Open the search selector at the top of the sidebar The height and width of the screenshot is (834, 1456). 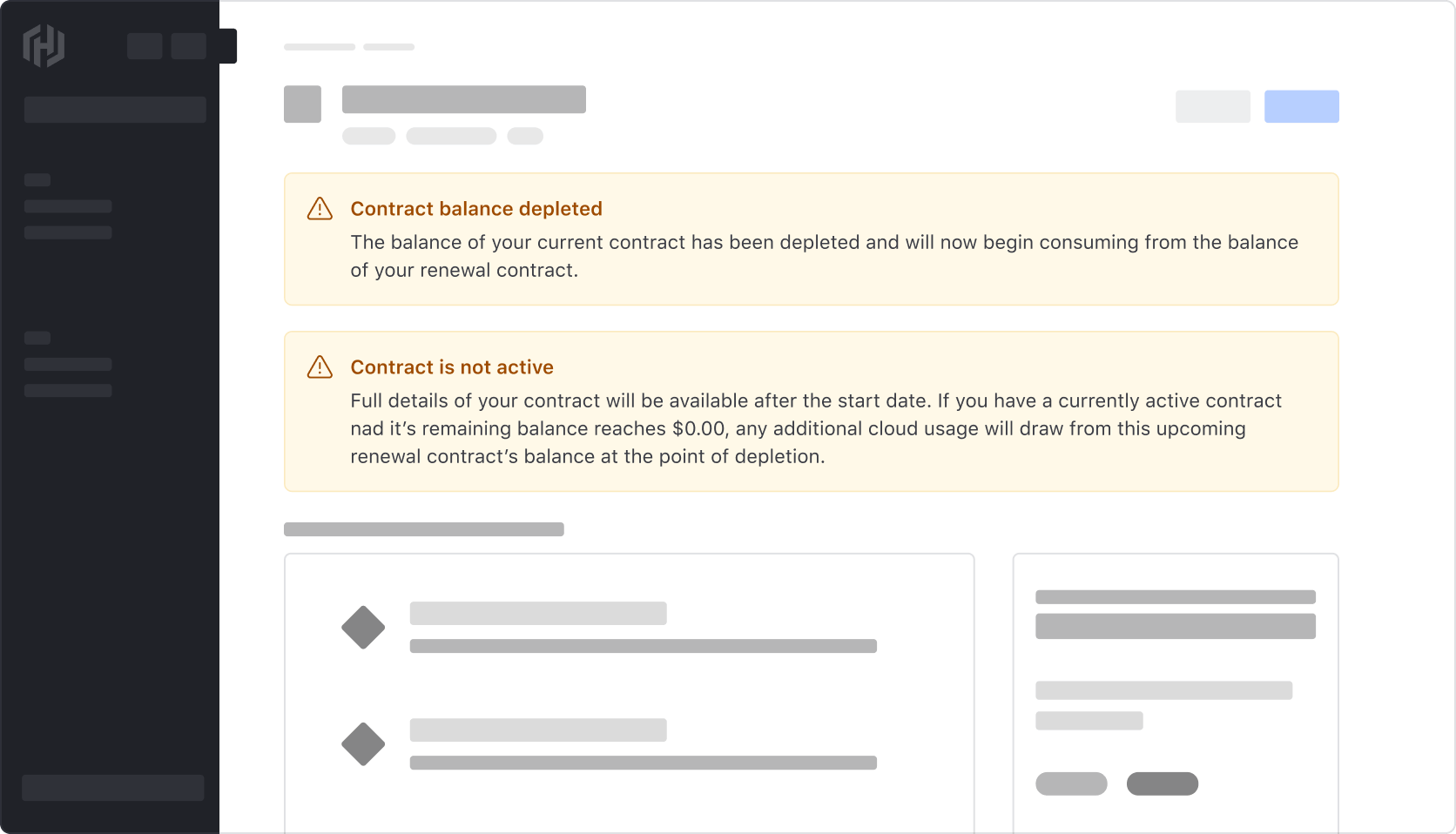pyautogui.click(x=114, y=109)
